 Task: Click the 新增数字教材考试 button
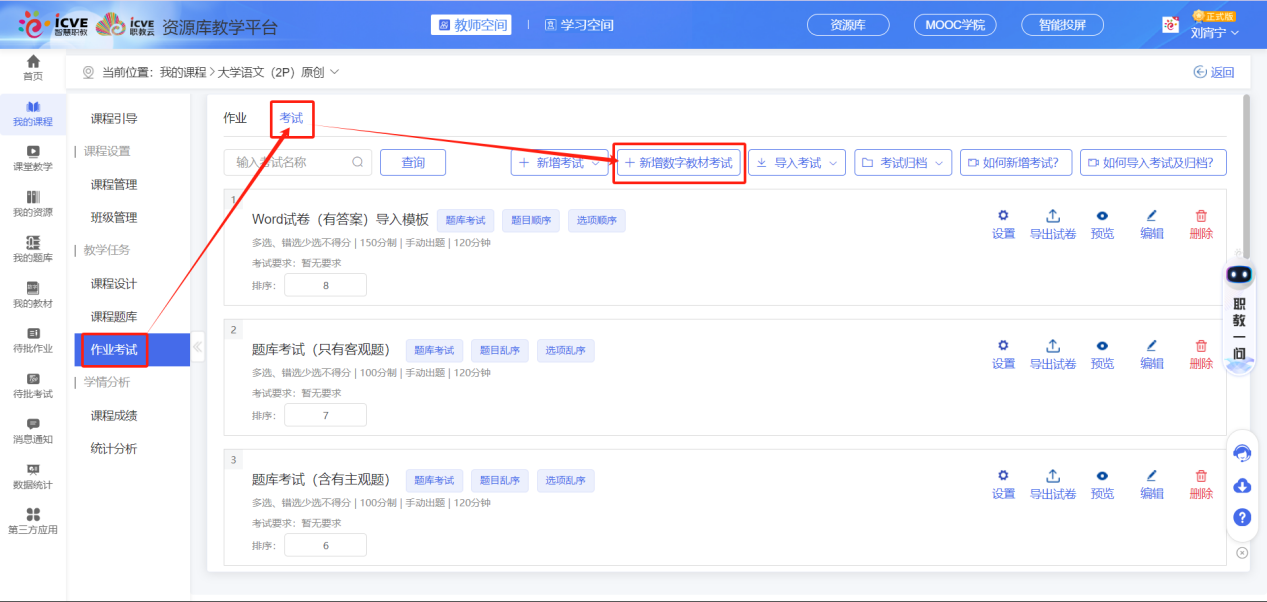click(x=678, y=163)
